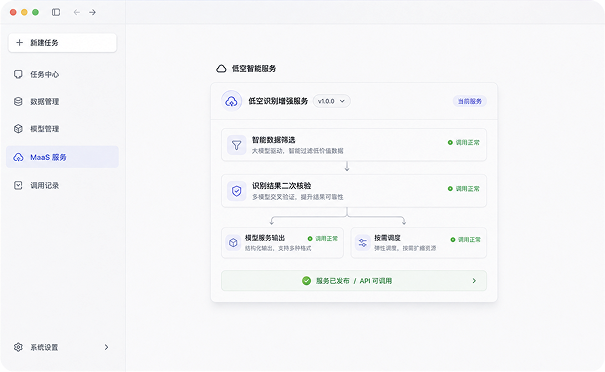Click the macOS green fullscreen button

click(35, 12)
